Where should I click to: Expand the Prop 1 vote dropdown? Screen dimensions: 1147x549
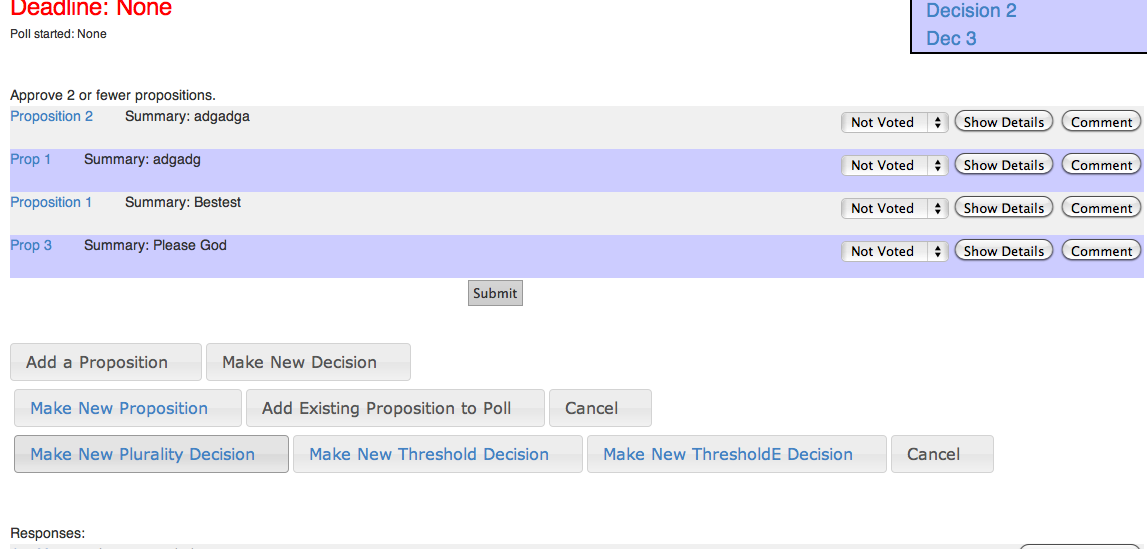tap(894, 165)
